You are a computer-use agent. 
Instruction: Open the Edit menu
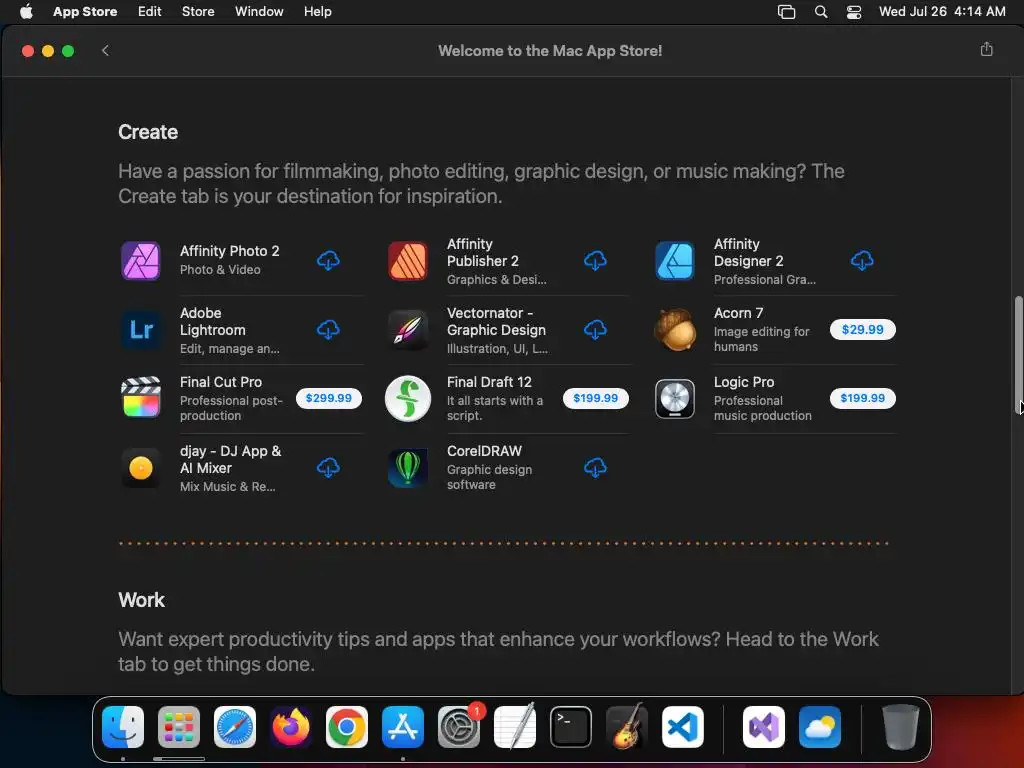tap(150, 12)
